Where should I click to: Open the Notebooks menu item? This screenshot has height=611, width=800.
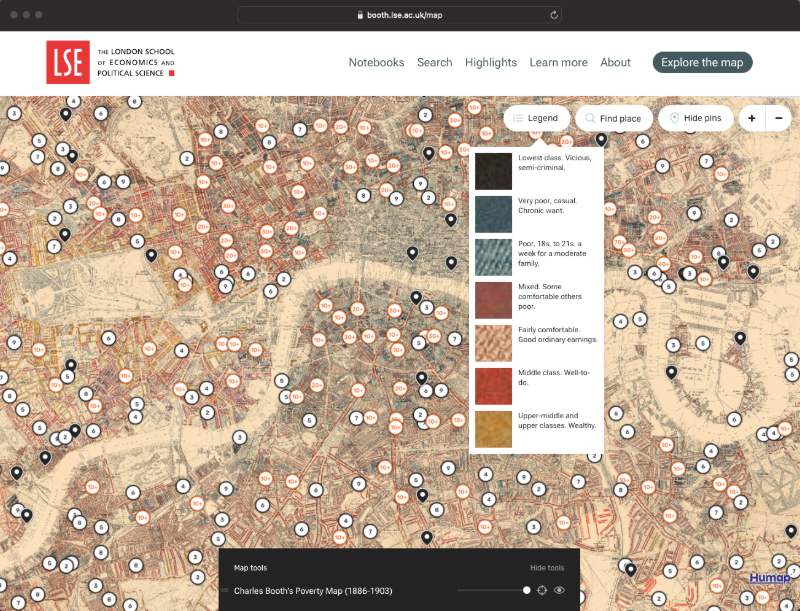click(377, 62)
